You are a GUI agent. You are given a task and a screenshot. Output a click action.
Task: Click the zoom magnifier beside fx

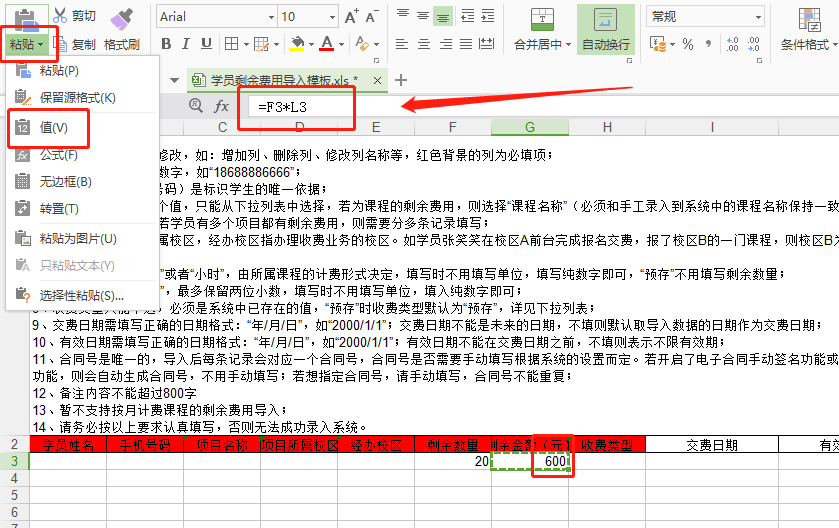point(196,105)
